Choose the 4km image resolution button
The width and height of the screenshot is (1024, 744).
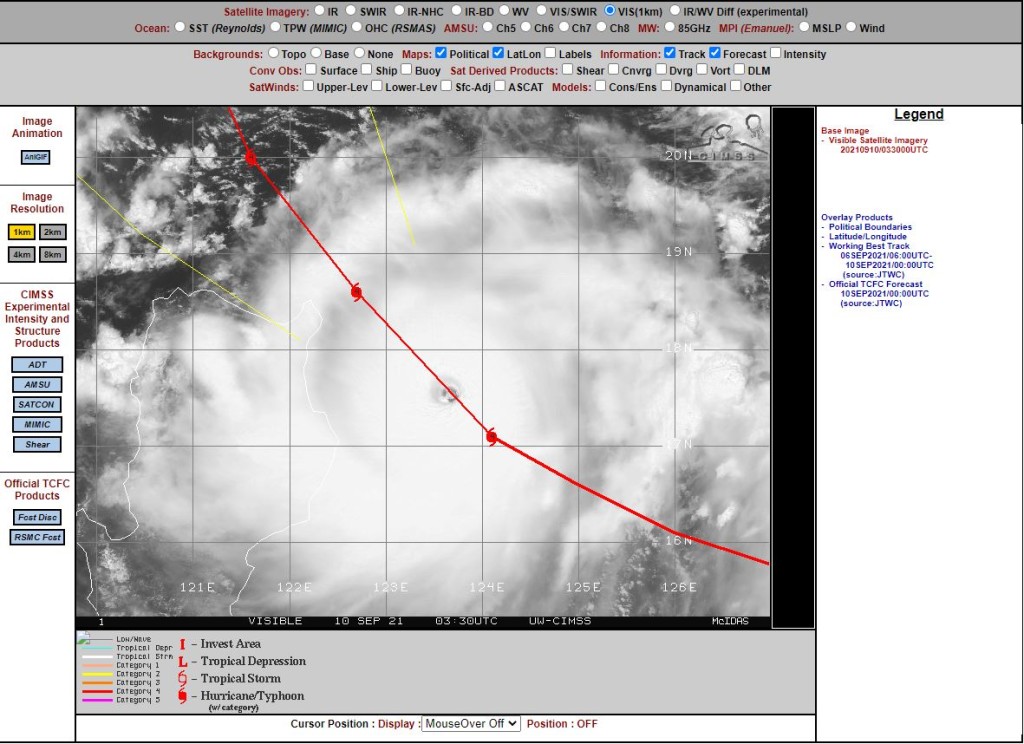[x=22, y=254]
